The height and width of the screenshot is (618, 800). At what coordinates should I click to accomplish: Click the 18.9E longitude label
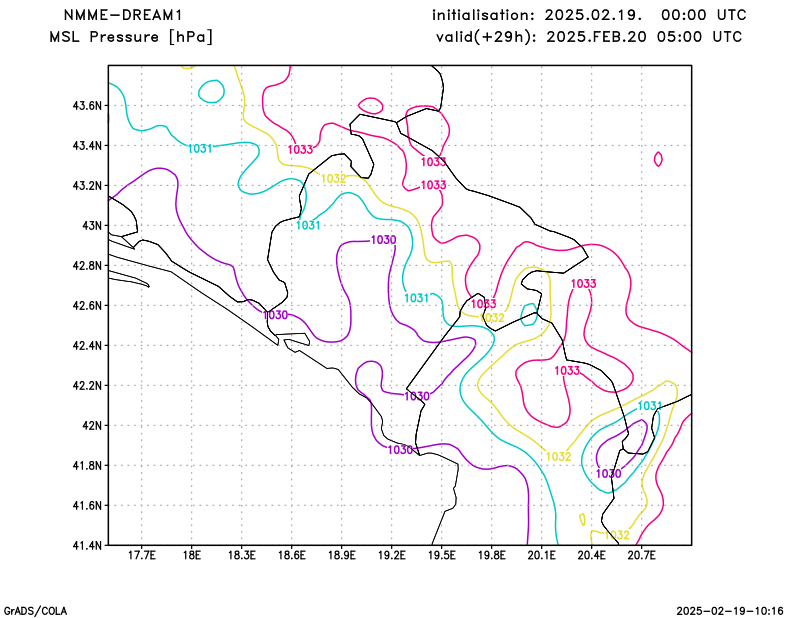(x=341, y=556)
